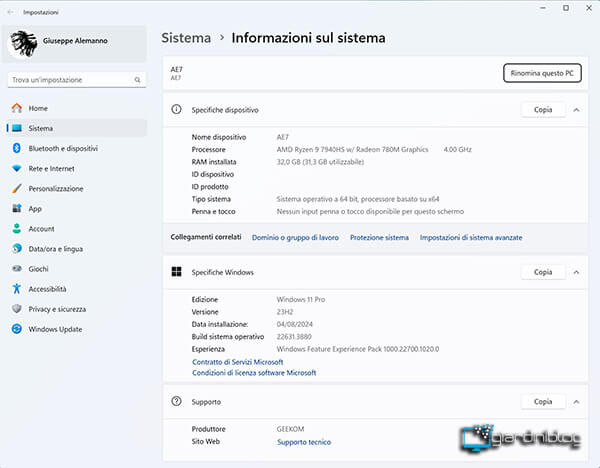The height and width of the screenshot is (468, 600).
Task: Select the 4.00 GHz processor speed
Action: 458,150
